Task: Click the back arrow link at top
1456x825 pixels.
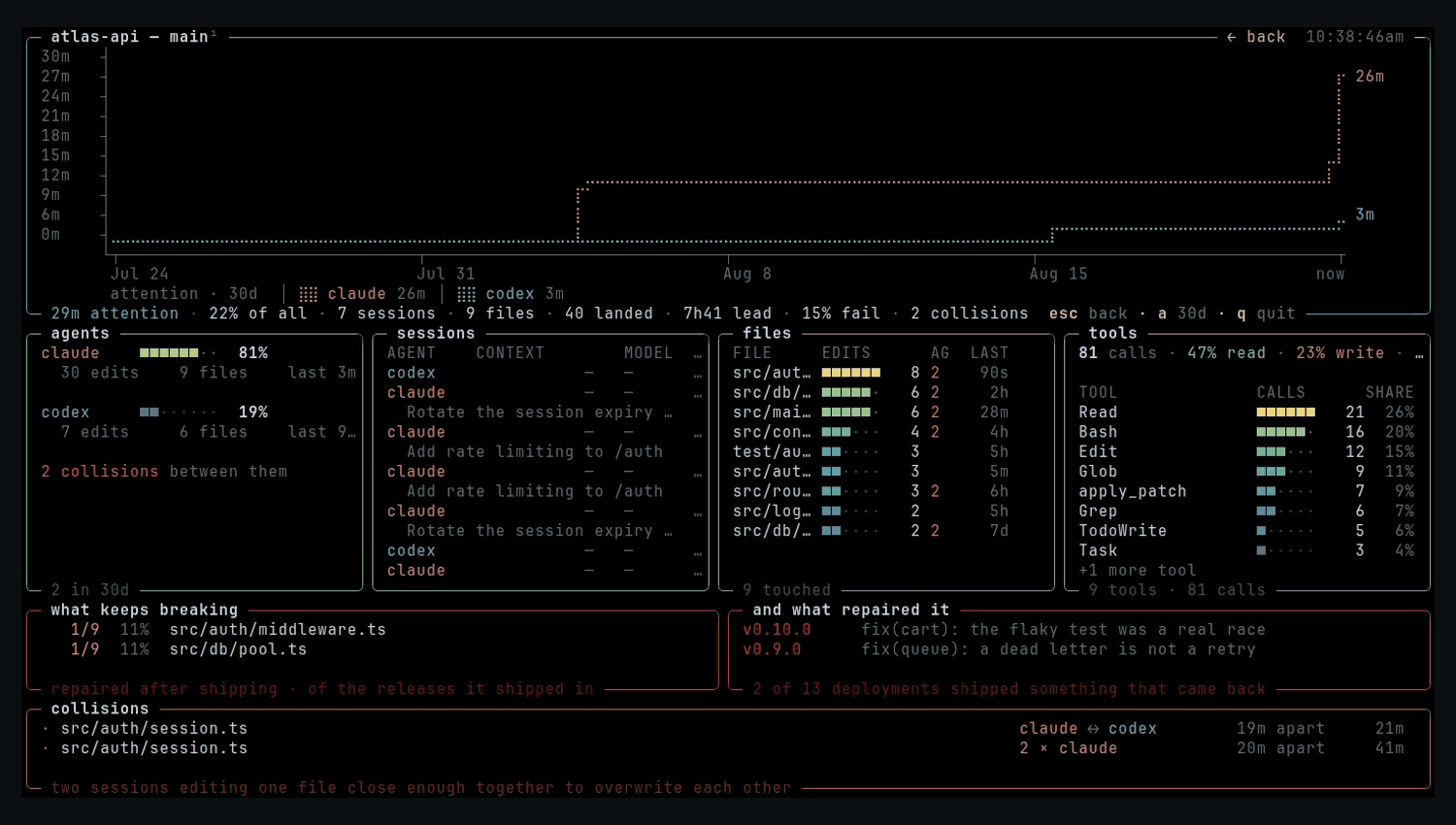Action: (1256, 37)
